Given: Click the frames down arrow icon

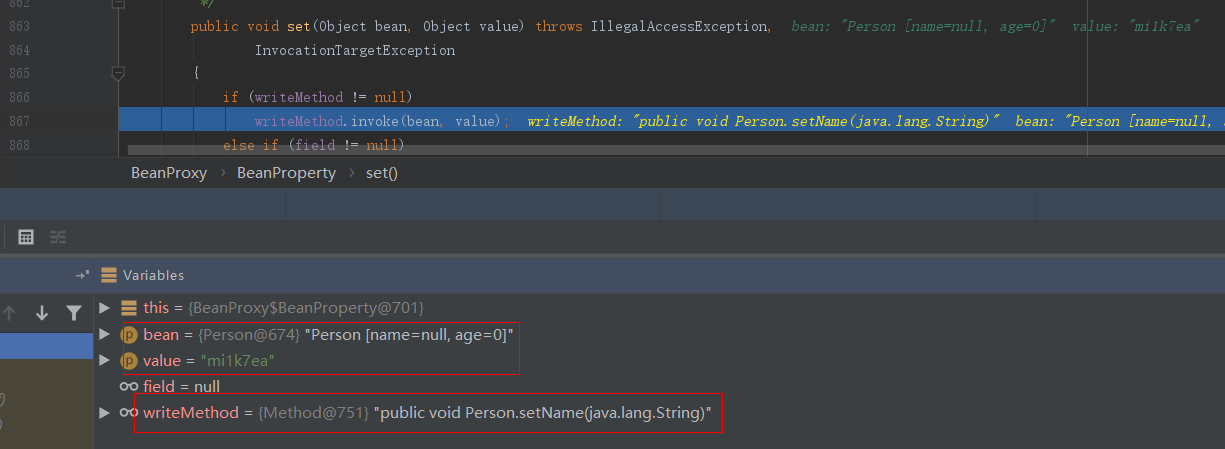Looking at the screenshot, I should click(42, 313).
